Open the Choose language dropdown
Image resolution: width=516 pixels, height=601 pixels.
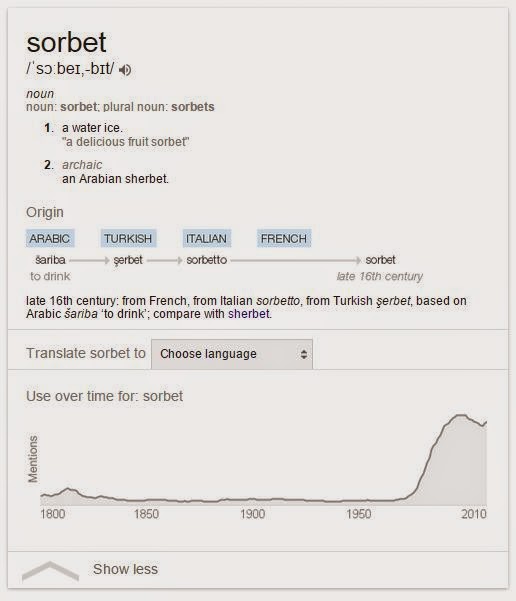click(232, 354)
